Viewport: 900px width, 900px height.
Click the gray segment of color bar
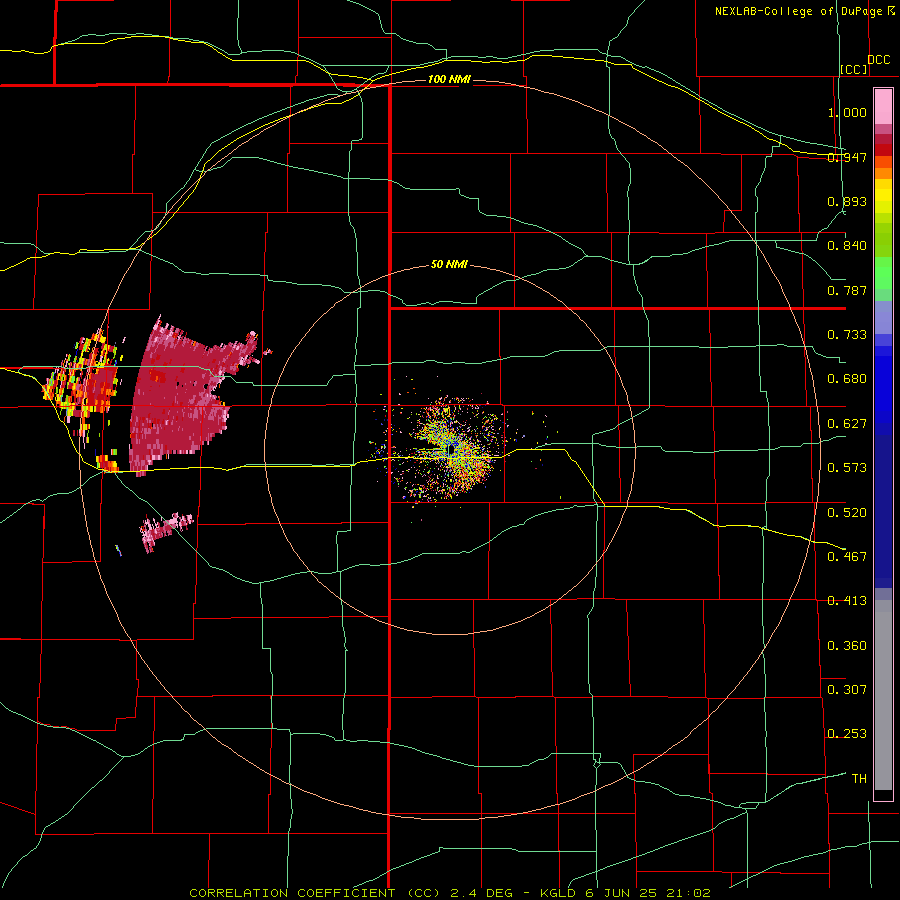(883, 695)
